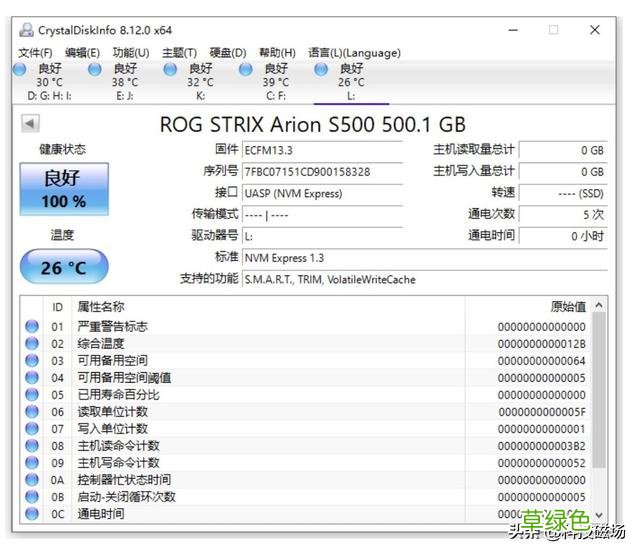
Task: Click the status orb on row 08 主机读命令计数
Action: [32, 446]
